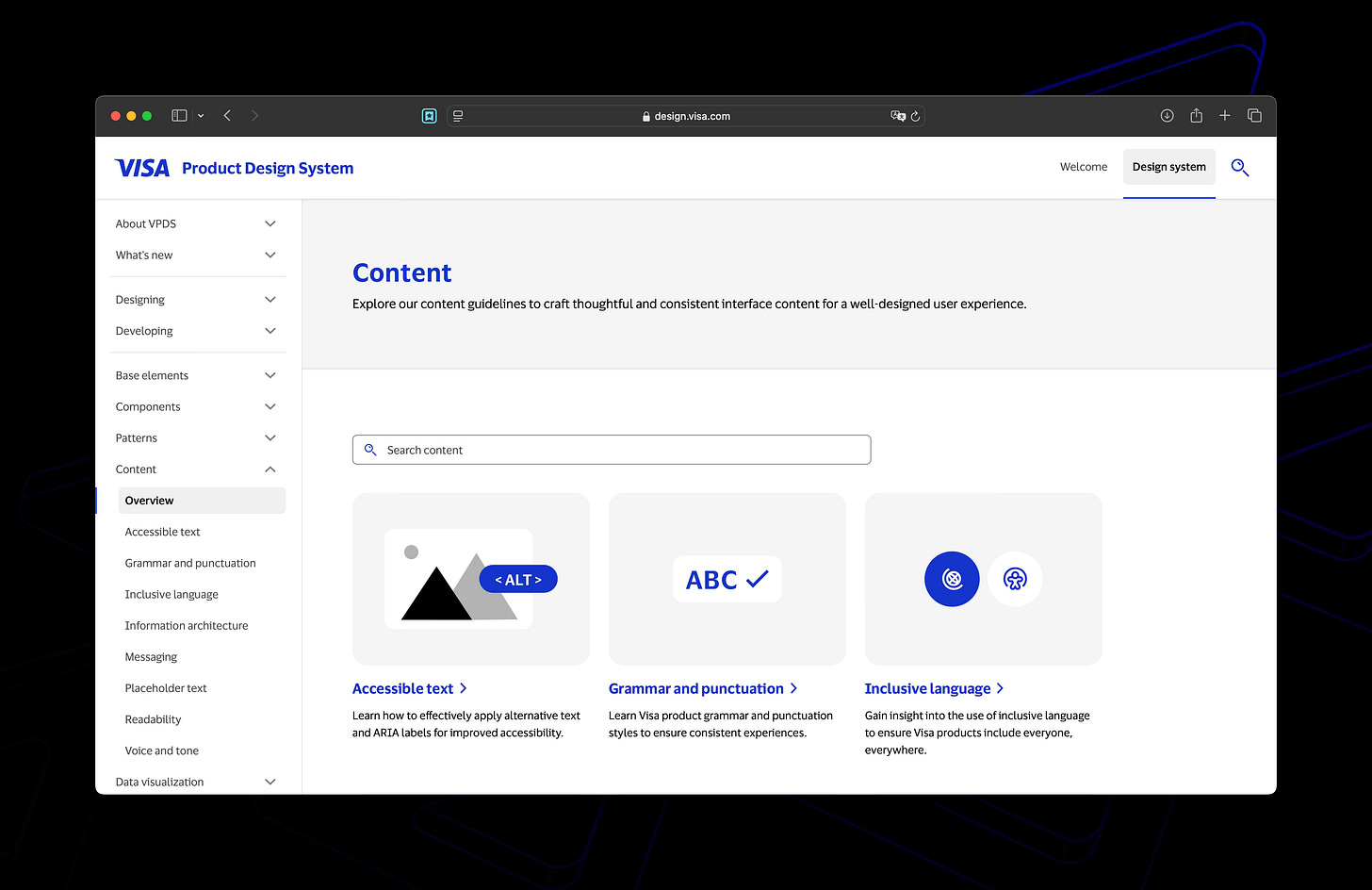Select Overview in the sidebar
1372x890 pixels.
click(x=202, y=501)
